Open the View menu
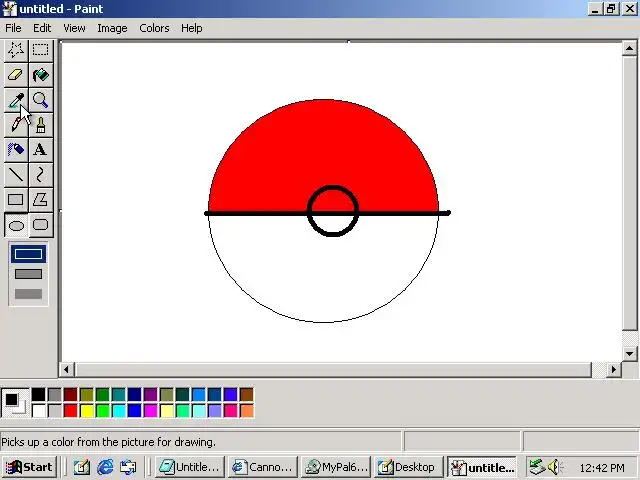This screenshot has width=640, height=480. click(x=74, y=28)
